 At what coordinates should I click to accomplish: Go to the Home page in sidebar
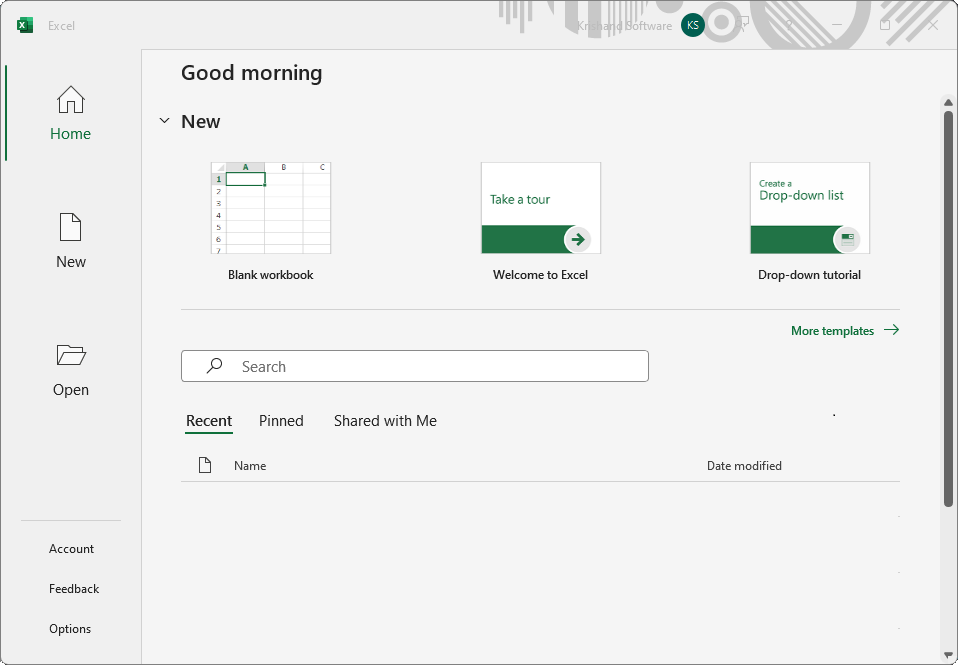coord(70,113)
